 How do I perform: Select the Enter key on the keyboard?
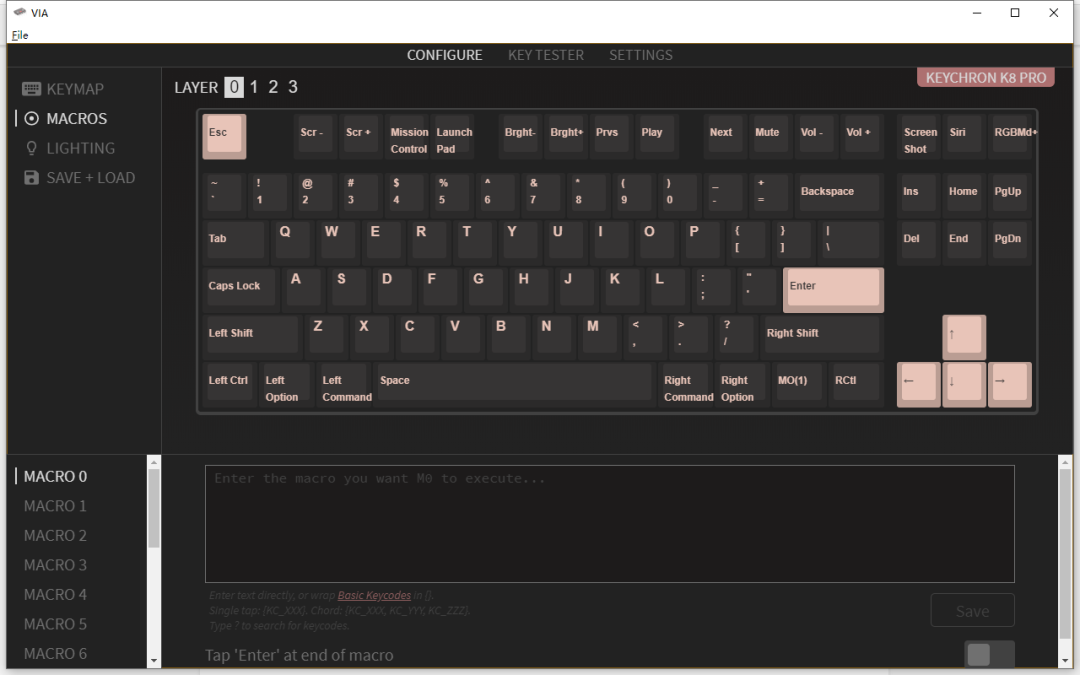(x=833, y=289)
